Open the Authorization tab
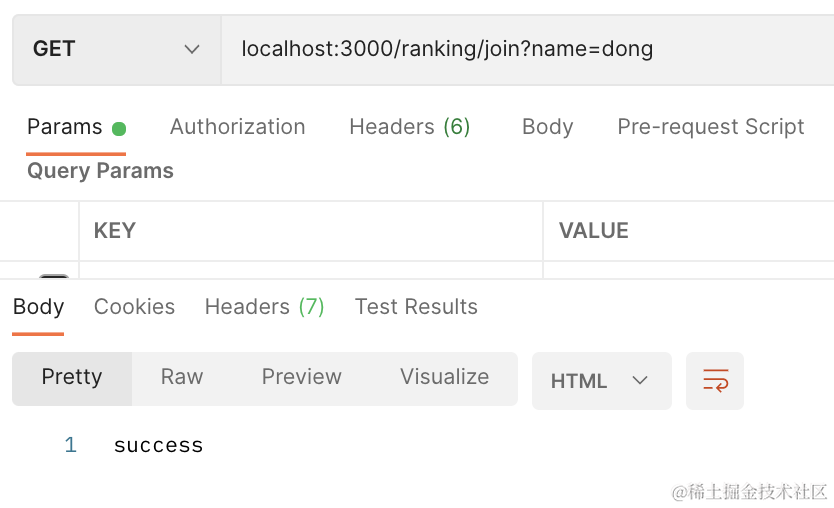This screenshot has height=508, width=834. pos(237,127)
